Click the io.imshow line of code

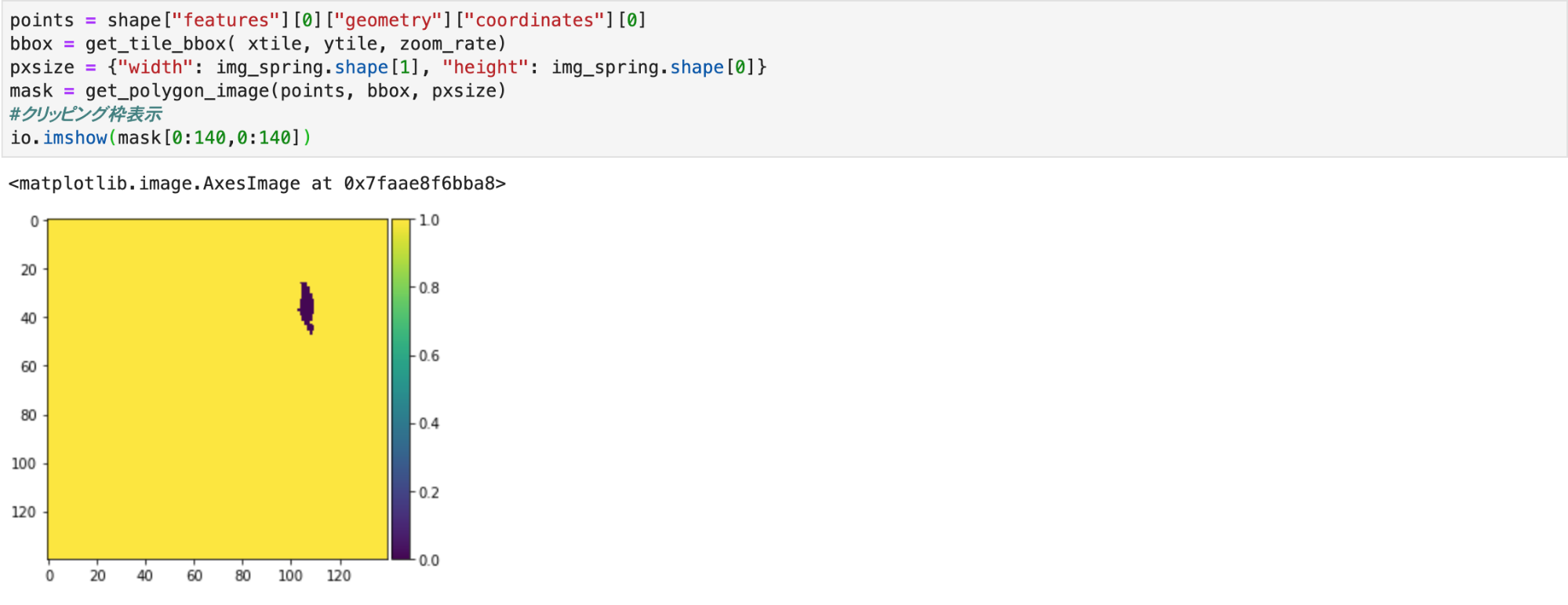(161, 138)
